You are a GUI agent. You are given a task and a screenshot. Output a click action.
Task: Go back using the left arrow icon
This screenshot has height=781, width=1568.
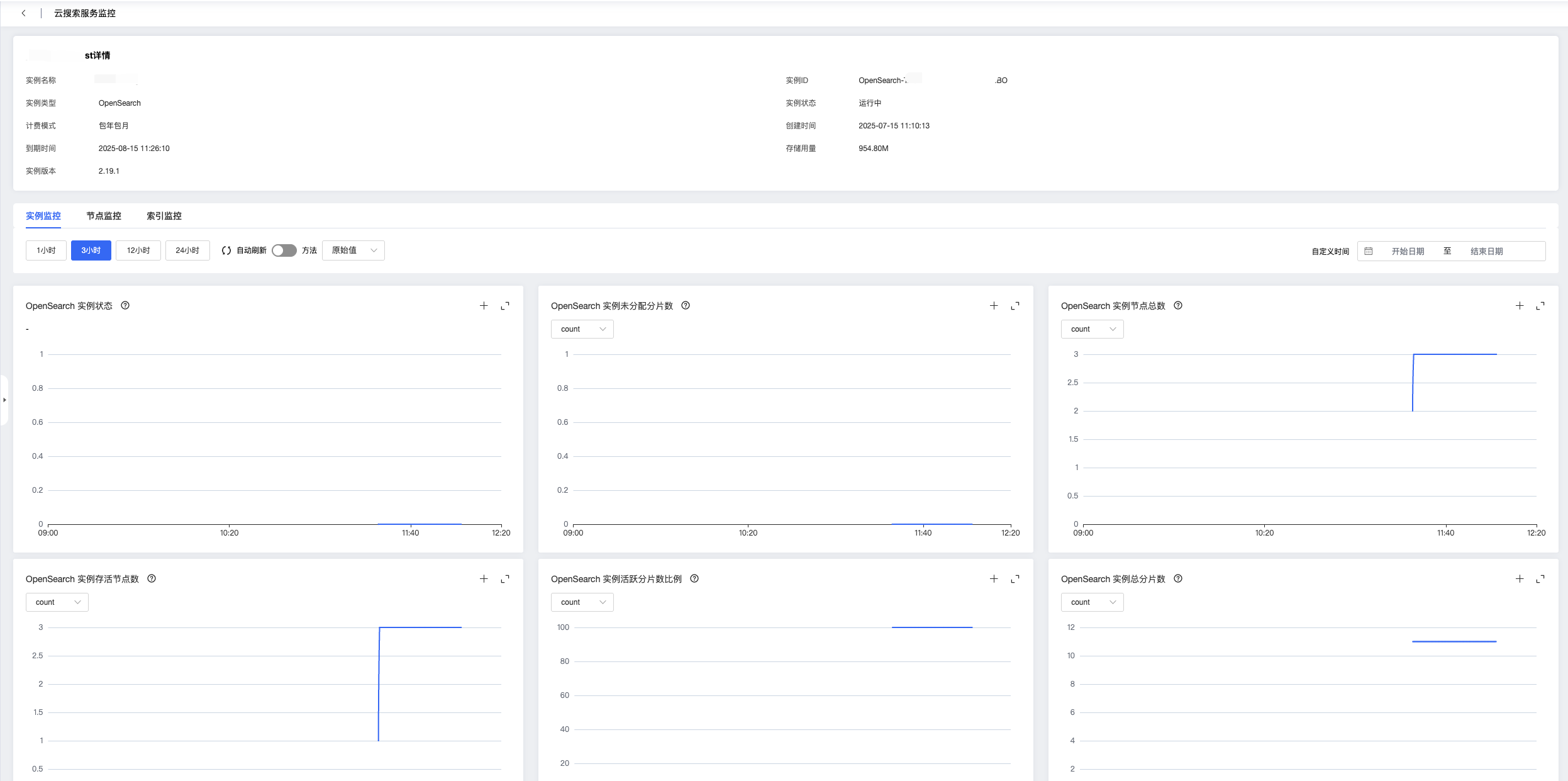pos(24,13)
